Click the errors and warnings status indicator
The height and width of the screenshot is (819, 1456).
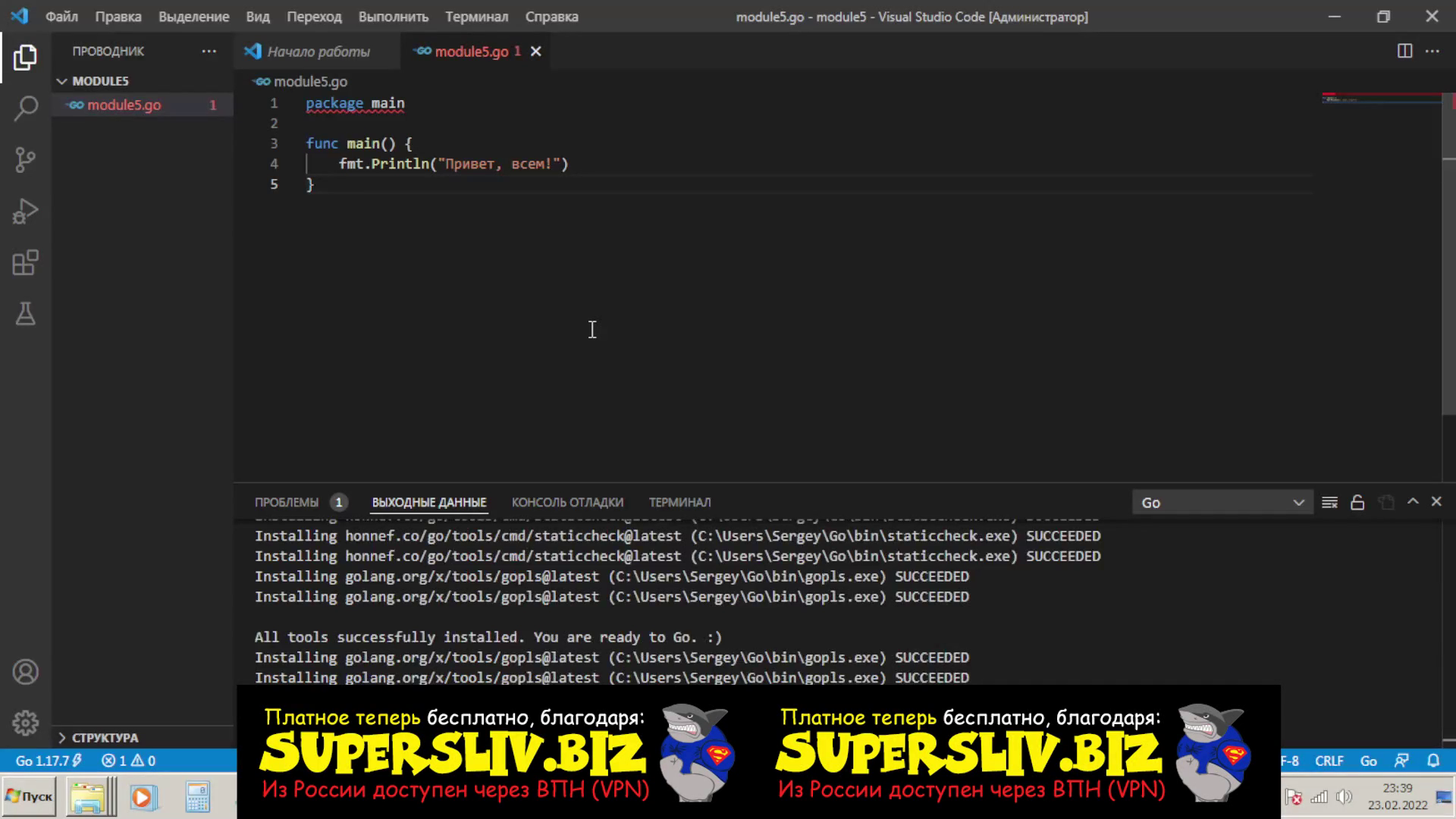point(128,761)
